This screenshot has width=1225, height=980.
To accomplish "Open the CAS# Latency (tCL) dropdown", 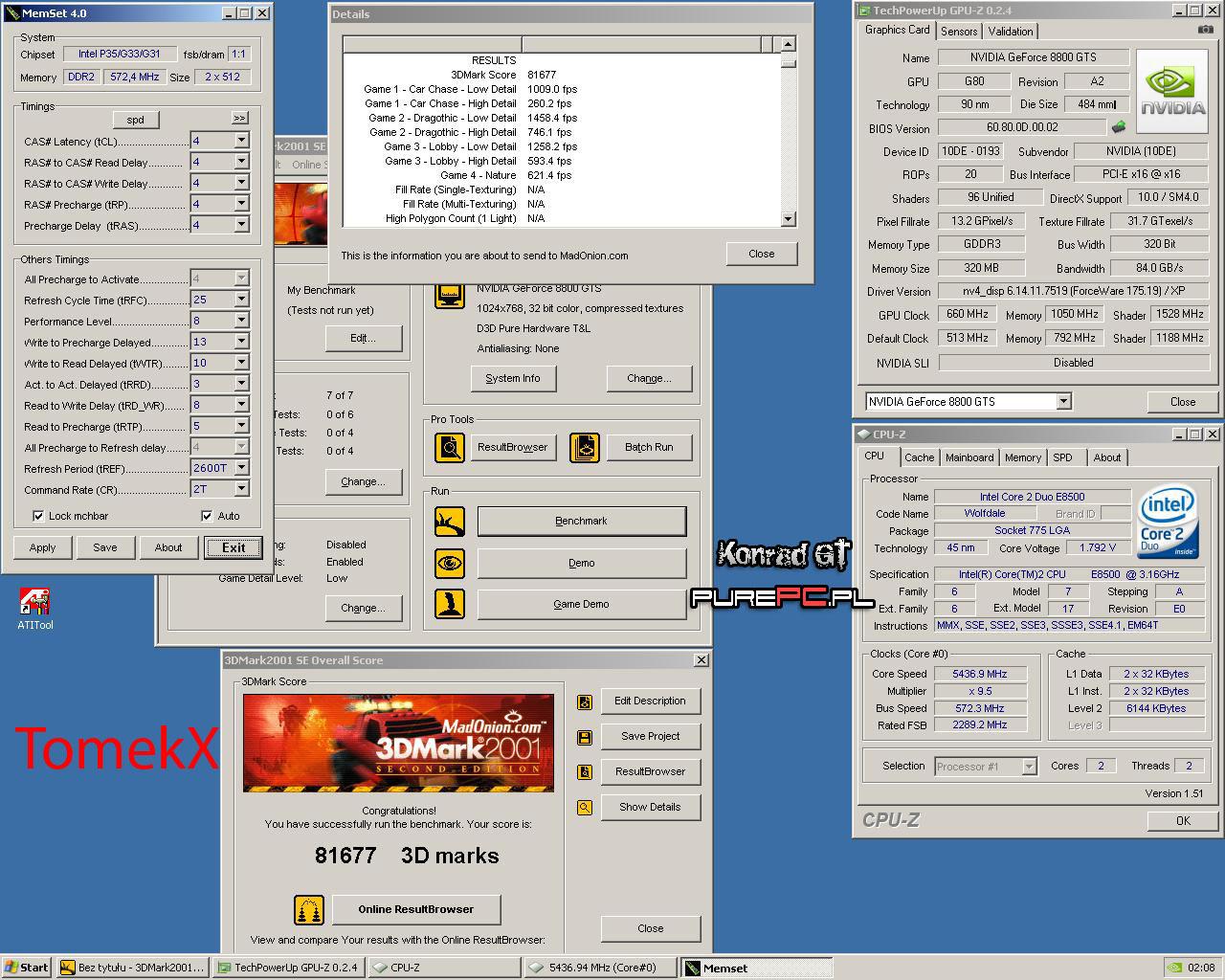I will (x=241, y=141).
